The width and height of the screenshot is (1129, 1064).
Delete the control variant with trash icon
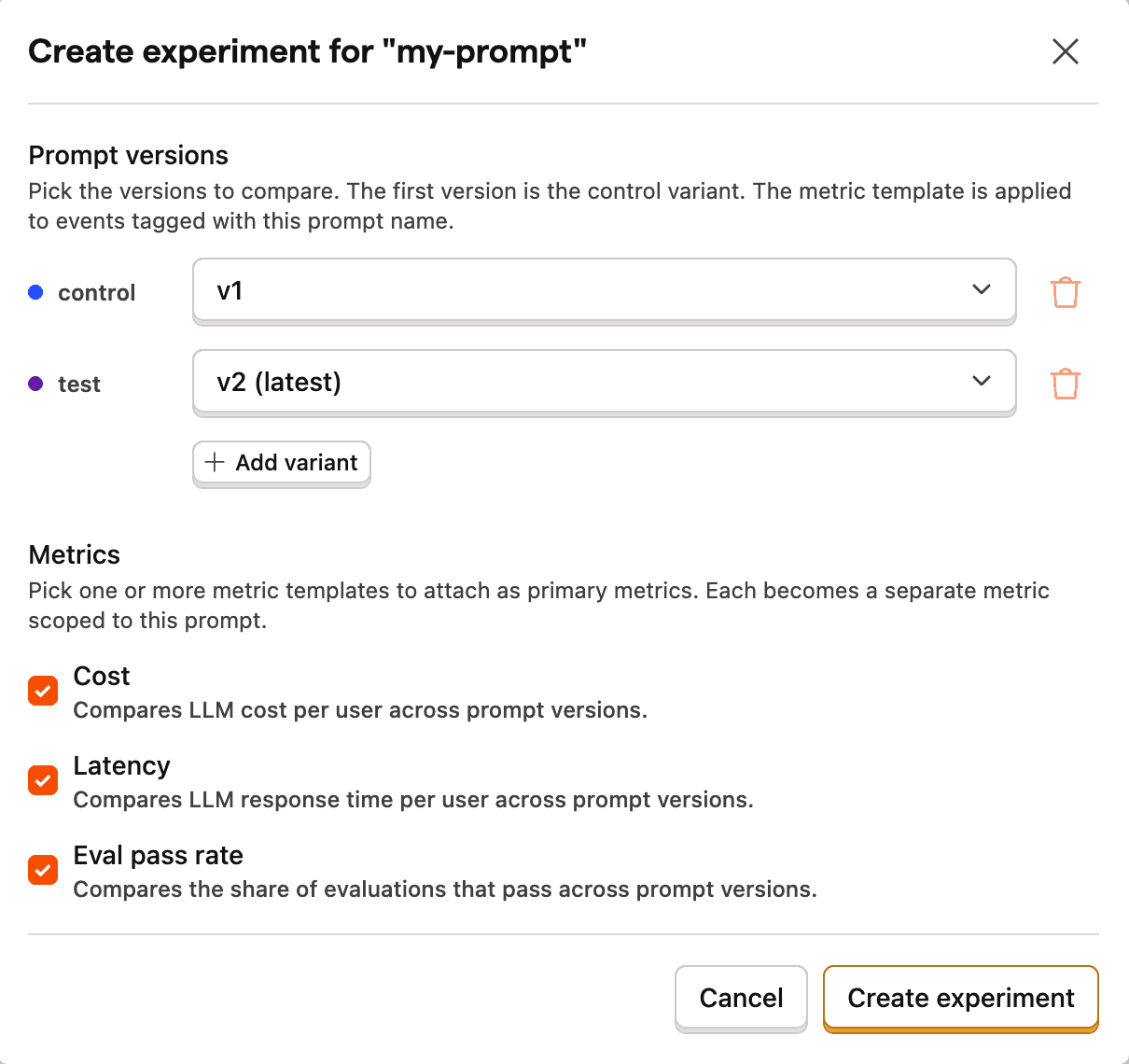1065,292
